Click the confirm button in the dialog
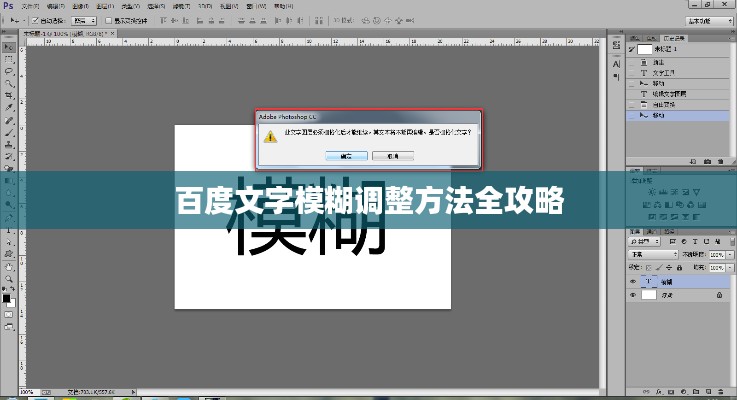 pos(346,156)
